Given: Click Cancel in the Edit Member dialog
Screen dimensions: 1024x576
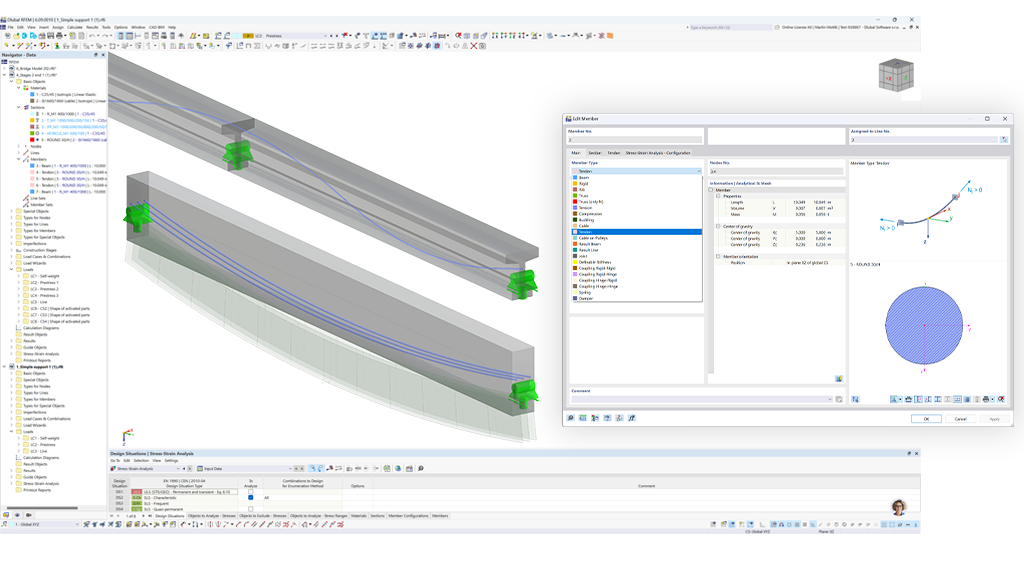Looking at the screenshot, I should pyautogui.click(x=960, y=418).
